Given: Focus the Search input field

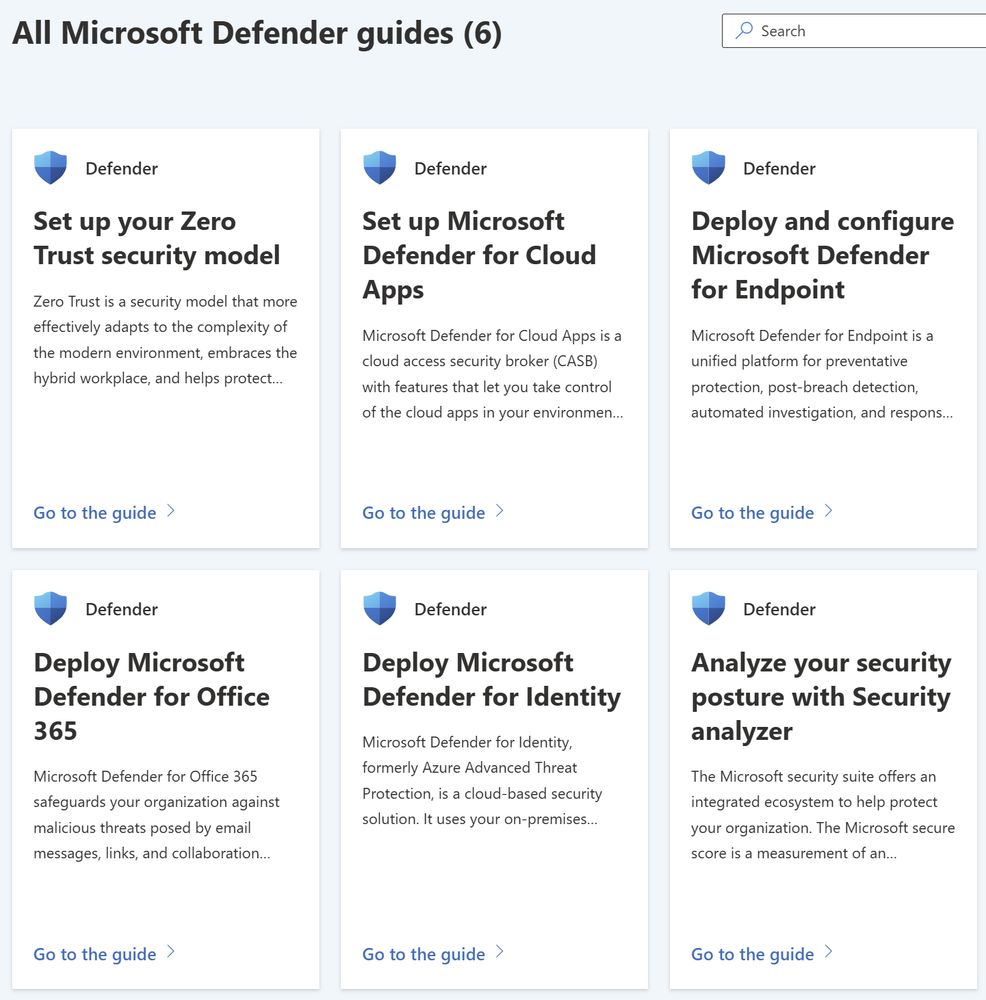Looking at the screenshot, I should click(855, 31).
